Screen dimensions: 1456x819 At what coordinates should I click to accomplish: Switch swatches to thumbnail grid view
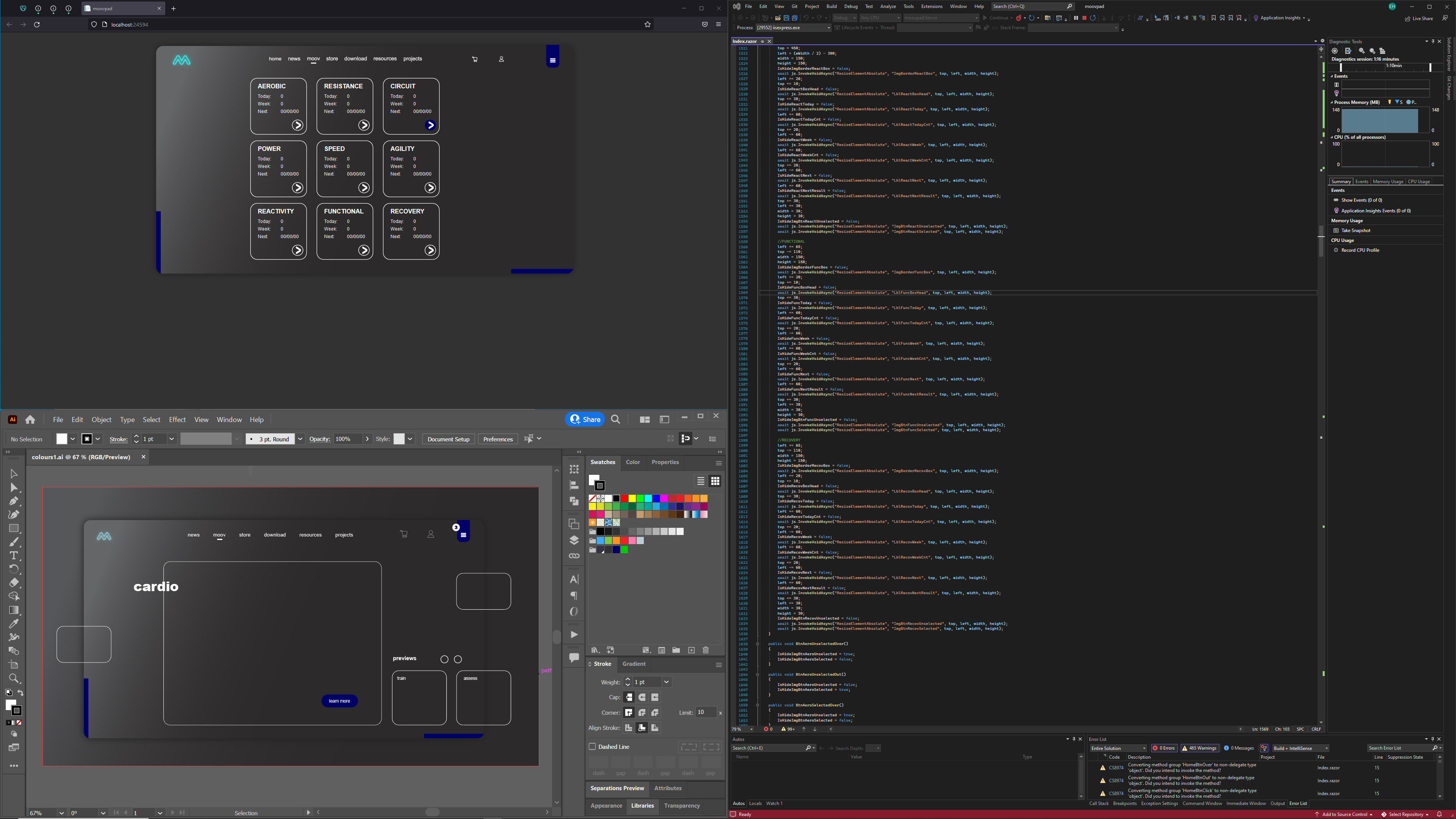tap(715, 481)
